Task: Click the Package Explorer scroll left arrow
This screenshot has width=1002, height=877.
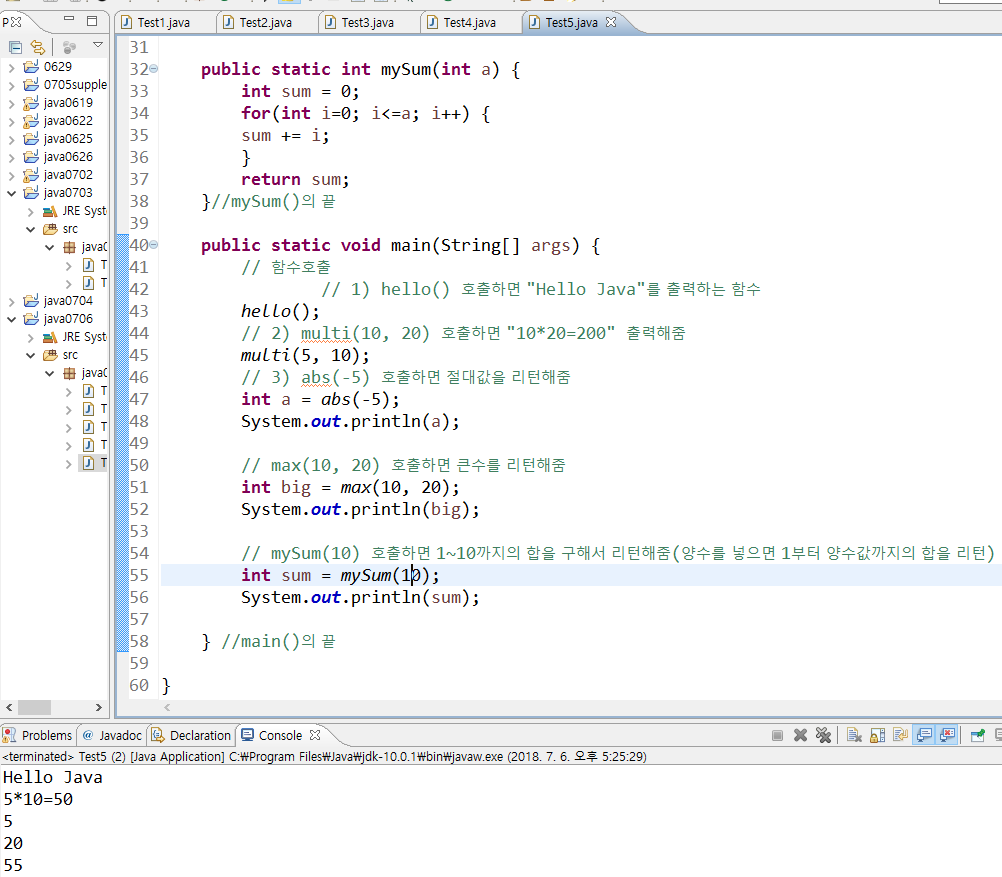Action: click(9, 708)
